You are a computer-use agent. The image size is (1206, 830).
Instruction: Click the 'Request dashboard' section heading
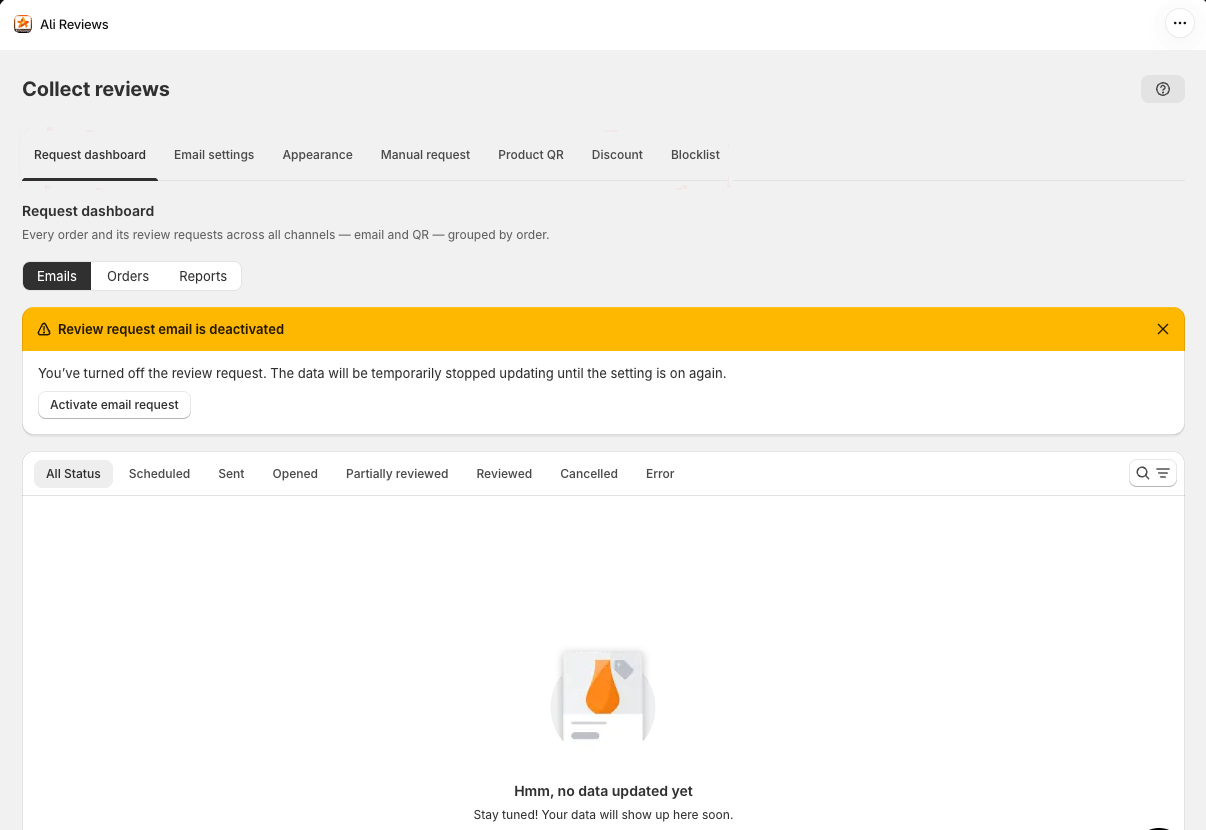88,211
